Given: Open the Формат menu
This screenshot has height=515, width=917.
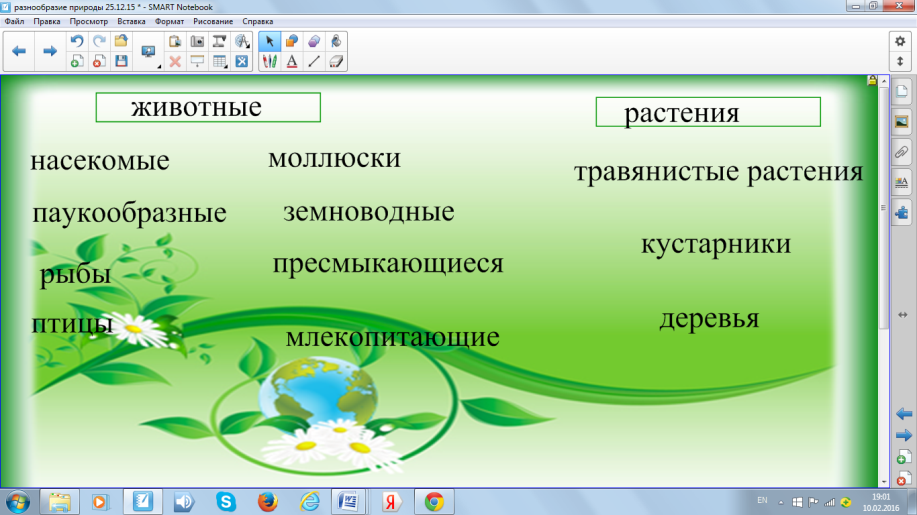Looking at the screenshot, I should [x=168, y=20].
